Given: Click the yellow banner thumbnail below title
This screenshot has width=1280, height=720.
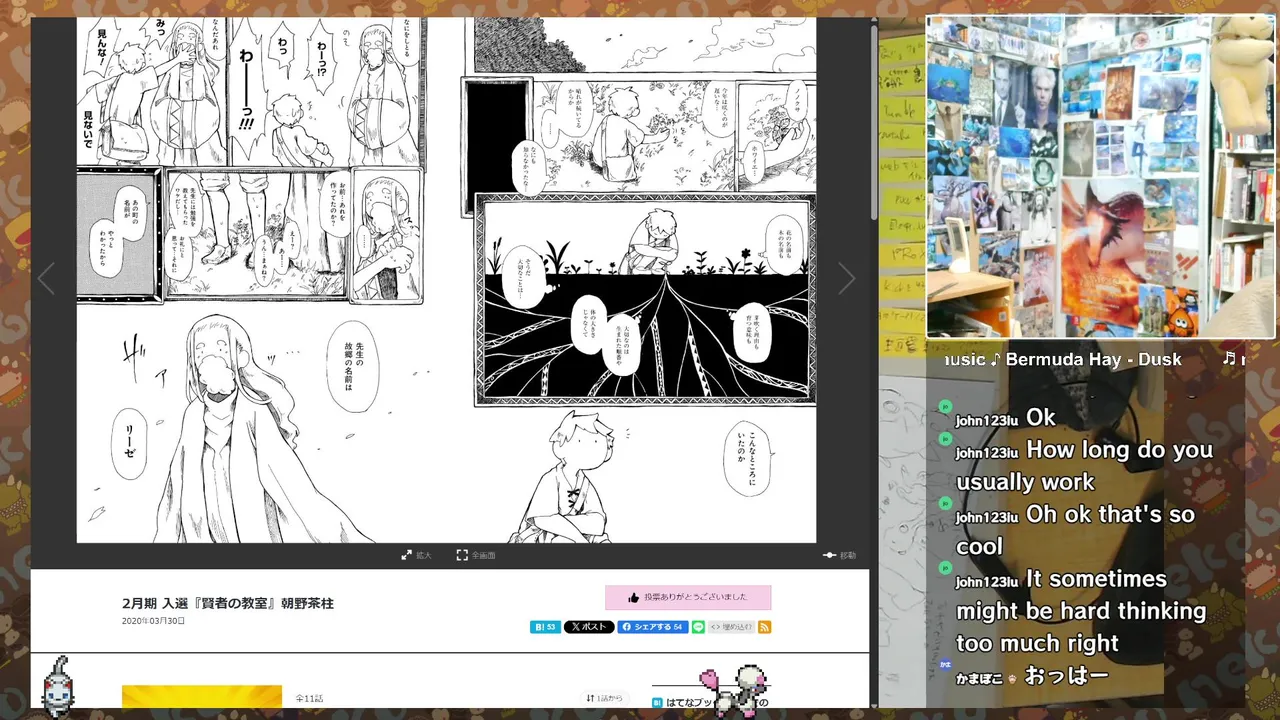Looking at the screenshot, I should (202, 696).
